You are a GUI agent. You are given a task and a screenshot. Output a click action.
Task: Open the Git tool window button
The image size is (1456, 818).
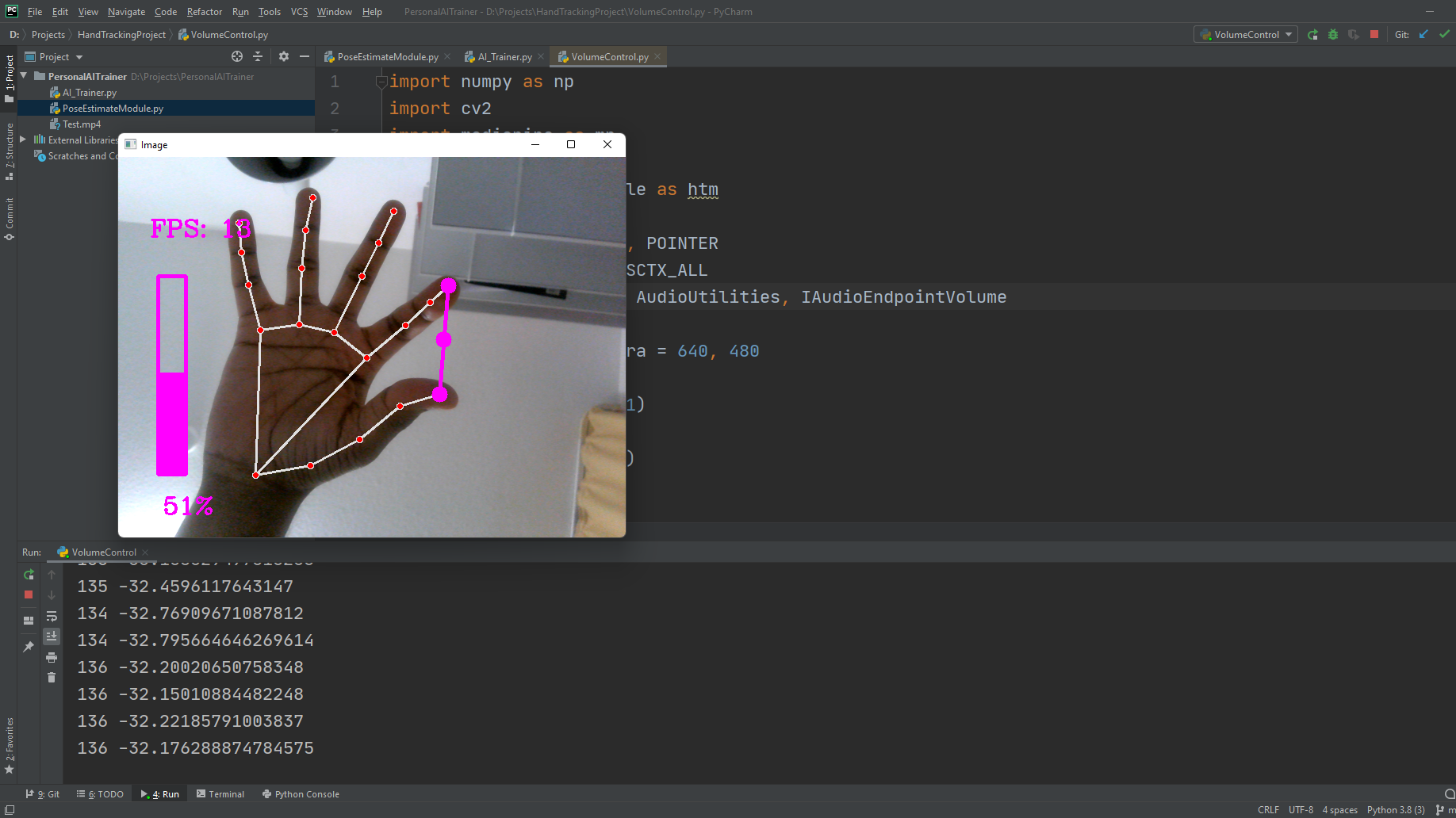[x=43, y=793]
